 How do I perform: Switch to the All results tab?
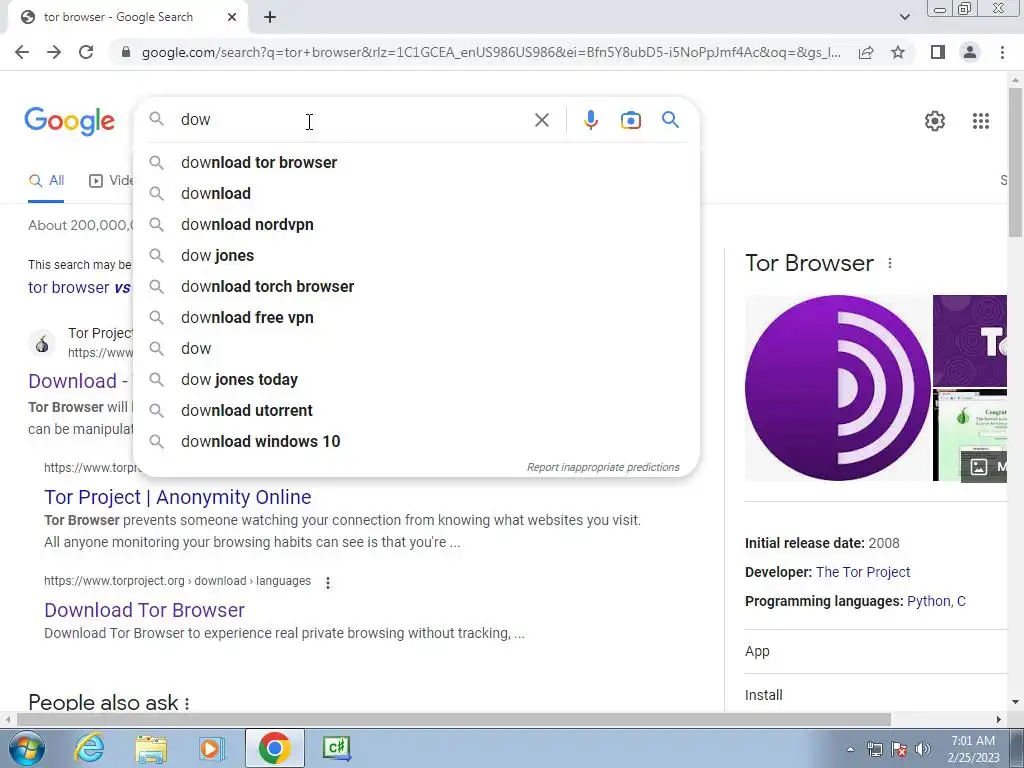(46, 180)
